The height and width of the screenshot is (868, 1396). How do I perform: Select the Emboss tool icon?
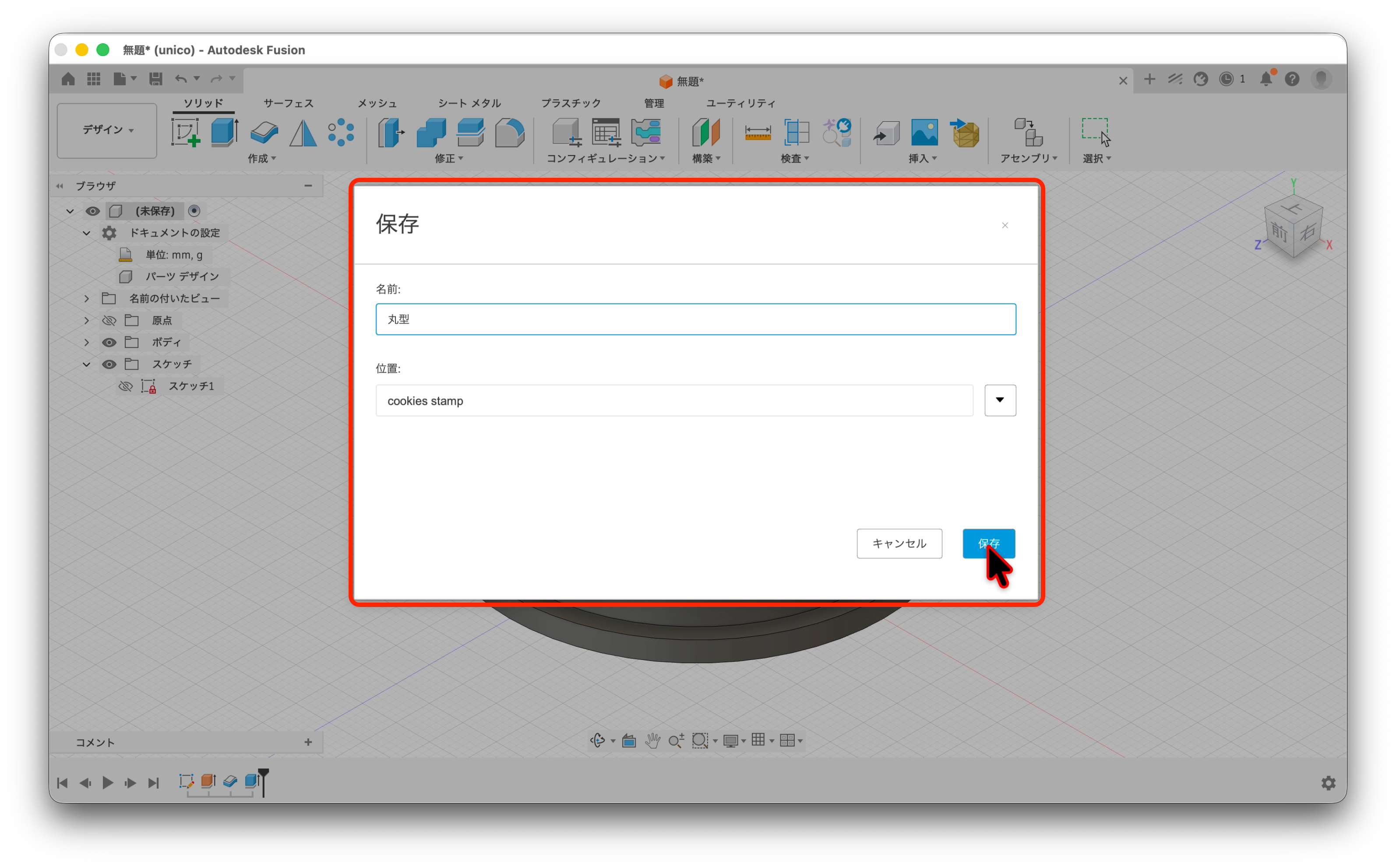pyautogui.click(x=264, y=133)
